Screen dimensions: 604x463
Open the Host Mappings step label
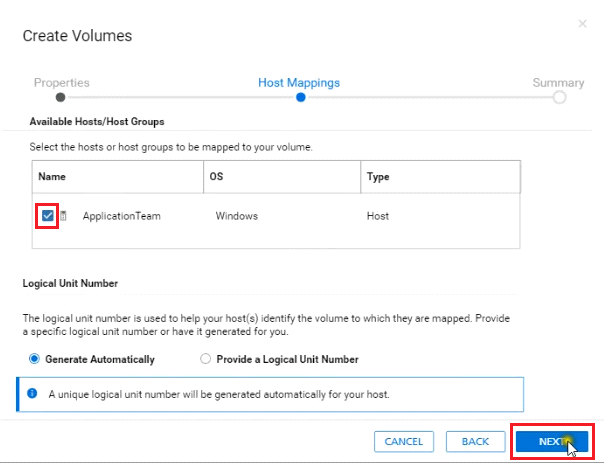tap(299, 83)
